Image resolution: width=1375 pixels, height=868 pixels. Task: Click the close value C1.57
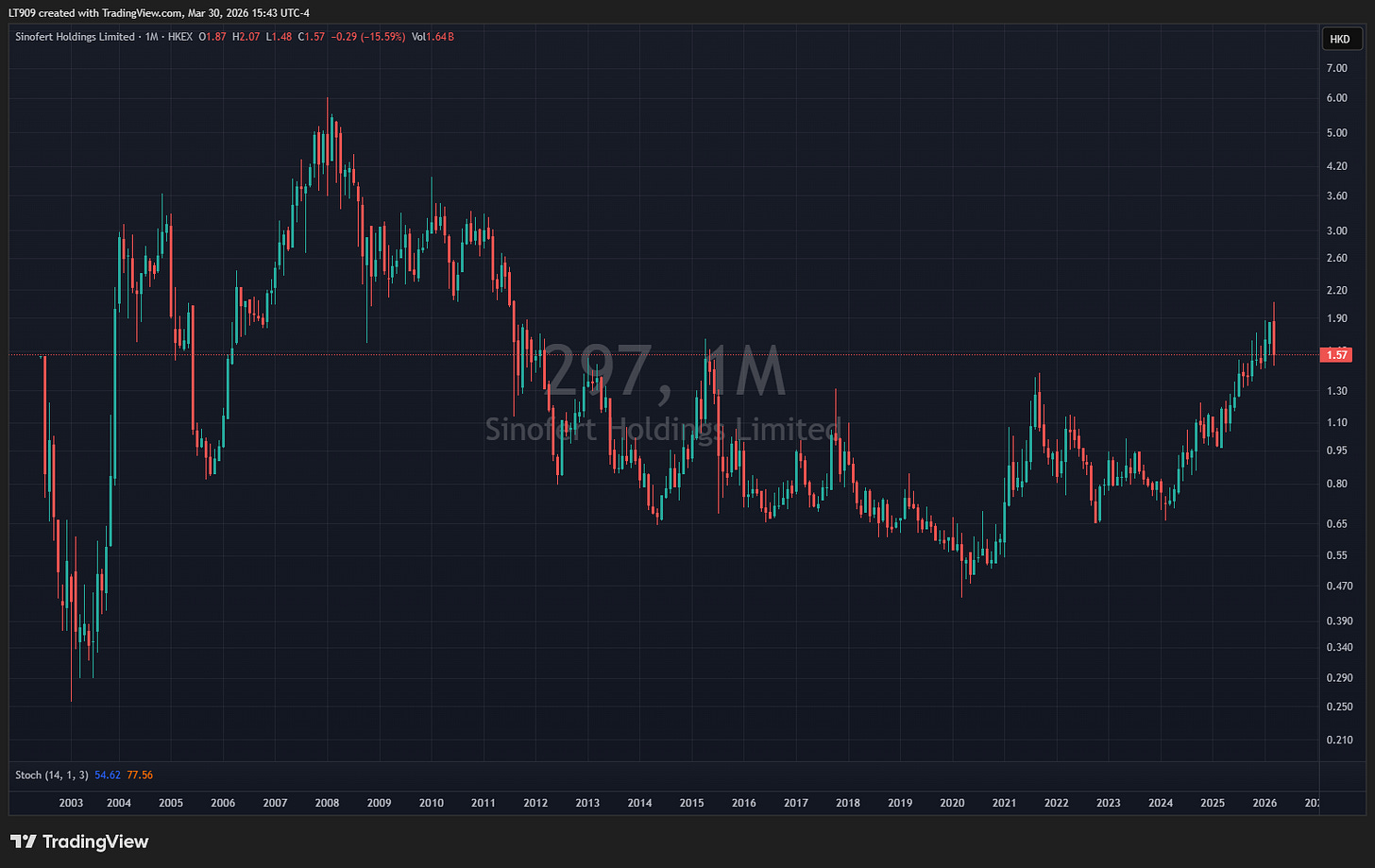[x=312, y=37]
